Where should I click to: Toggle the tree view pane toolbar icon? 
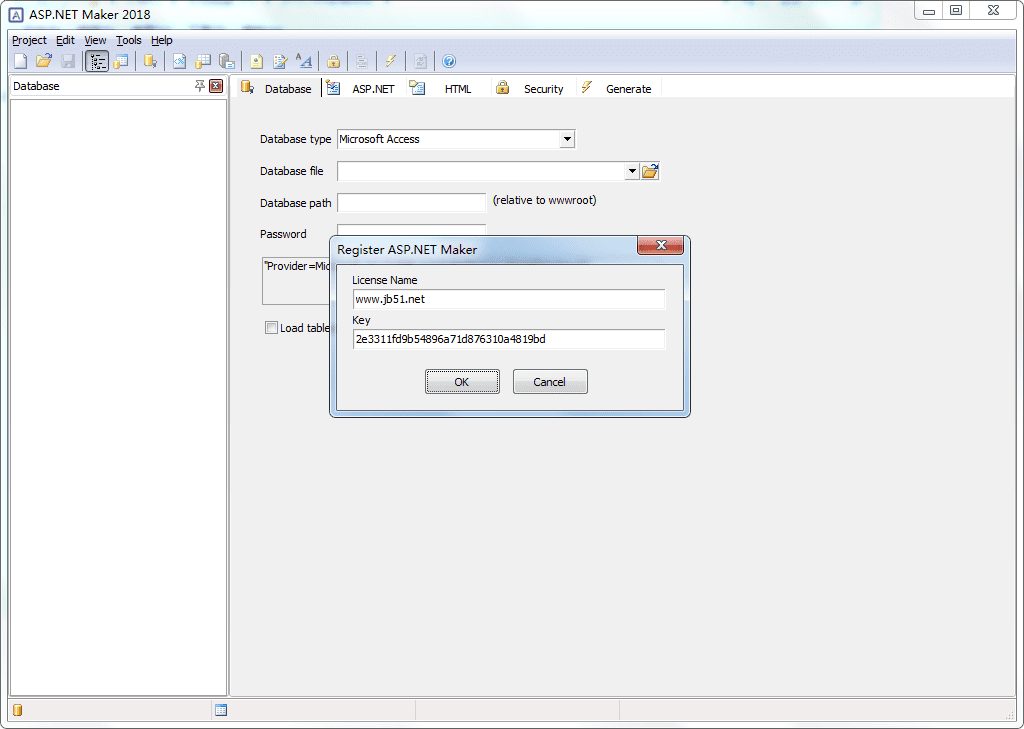tap(97, 61)
